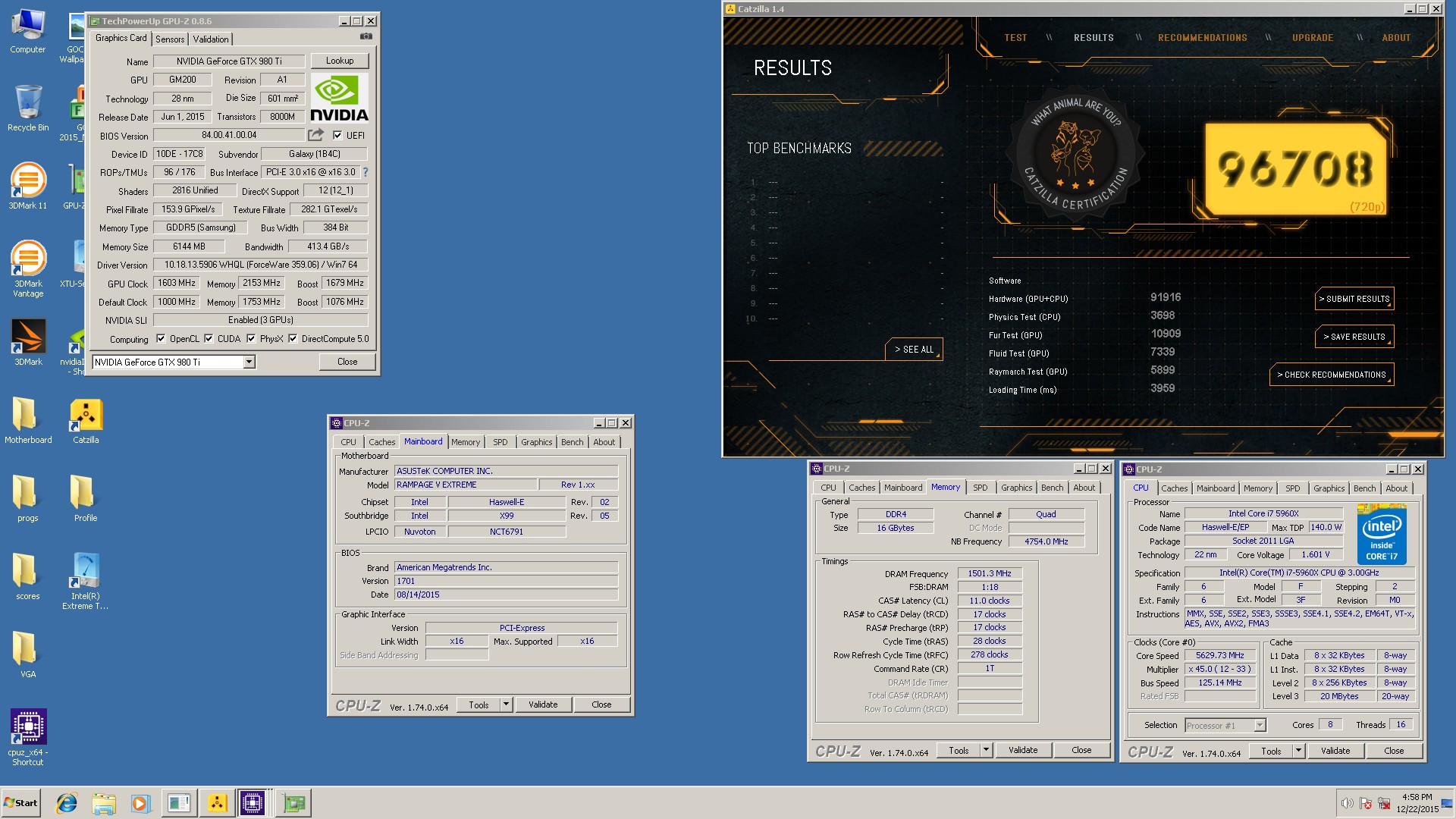
Task: Click SEE ALL under Top Benchmarks
Action: point(914,350)
